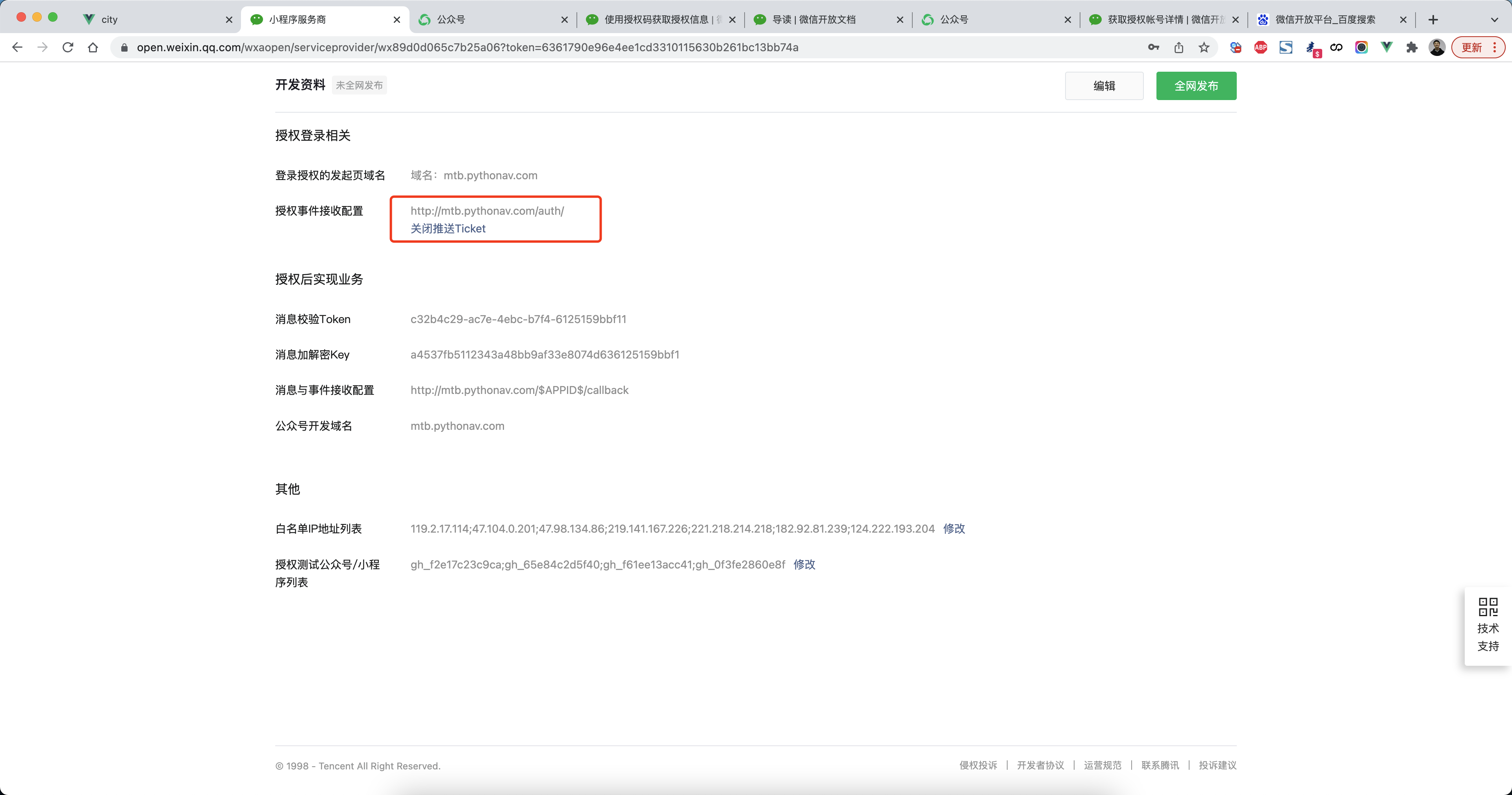Click 修改 next to whitelist IP list
The height and width of the screenshot is (795, 1512).
pyautogui.click(x=954, y=528)
